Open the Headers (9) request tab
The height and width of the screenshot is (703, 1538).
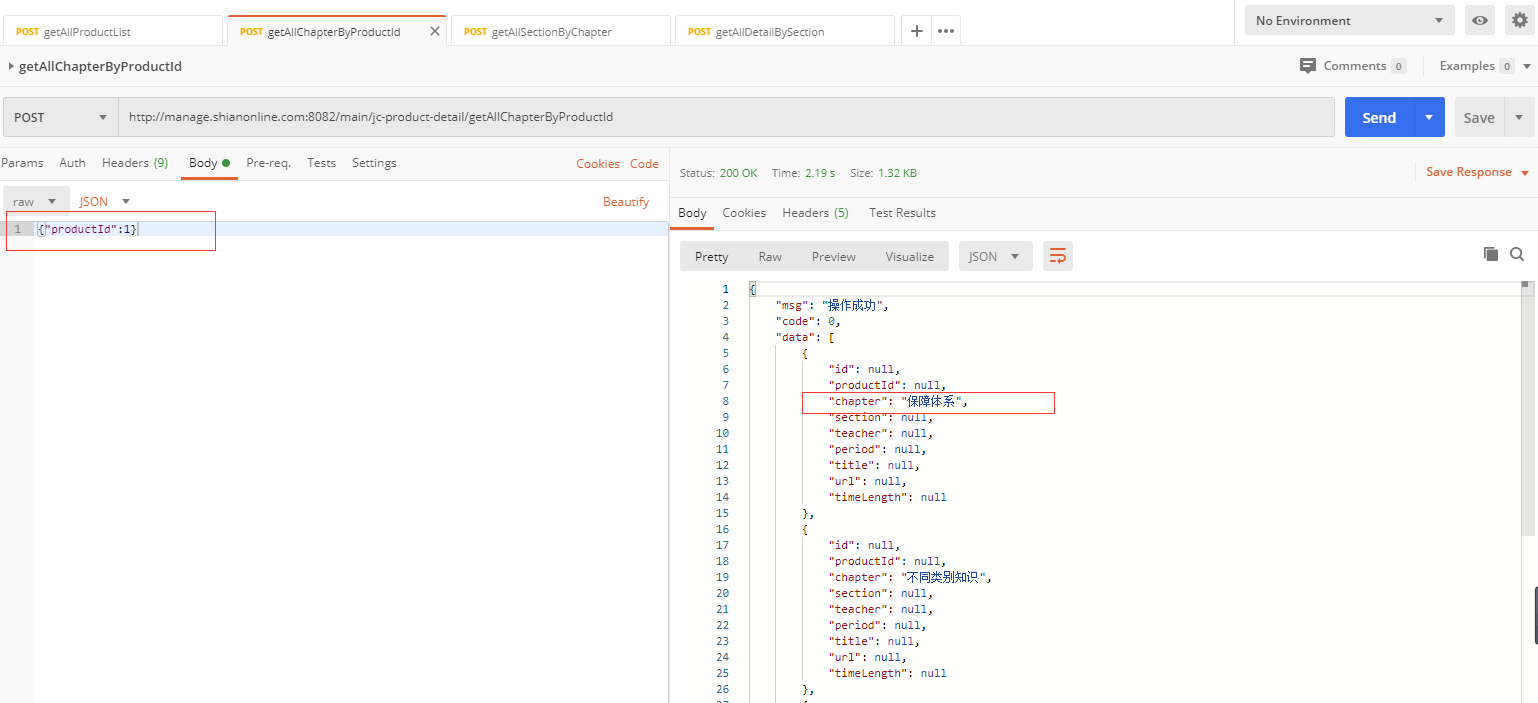click(x=135, y=163)
